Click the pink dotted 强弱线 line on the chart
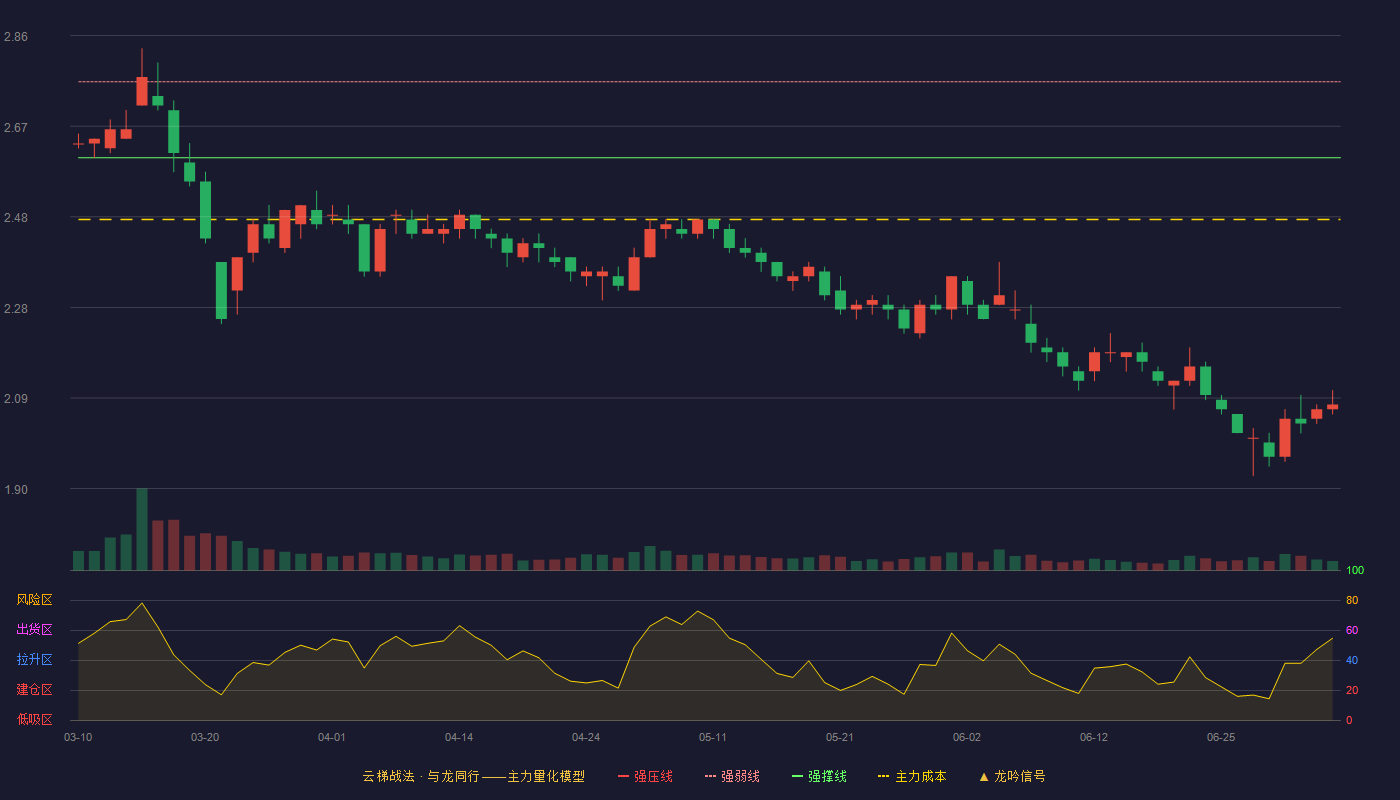Viewport: 1400px width, 800px height. click(709, 81)
